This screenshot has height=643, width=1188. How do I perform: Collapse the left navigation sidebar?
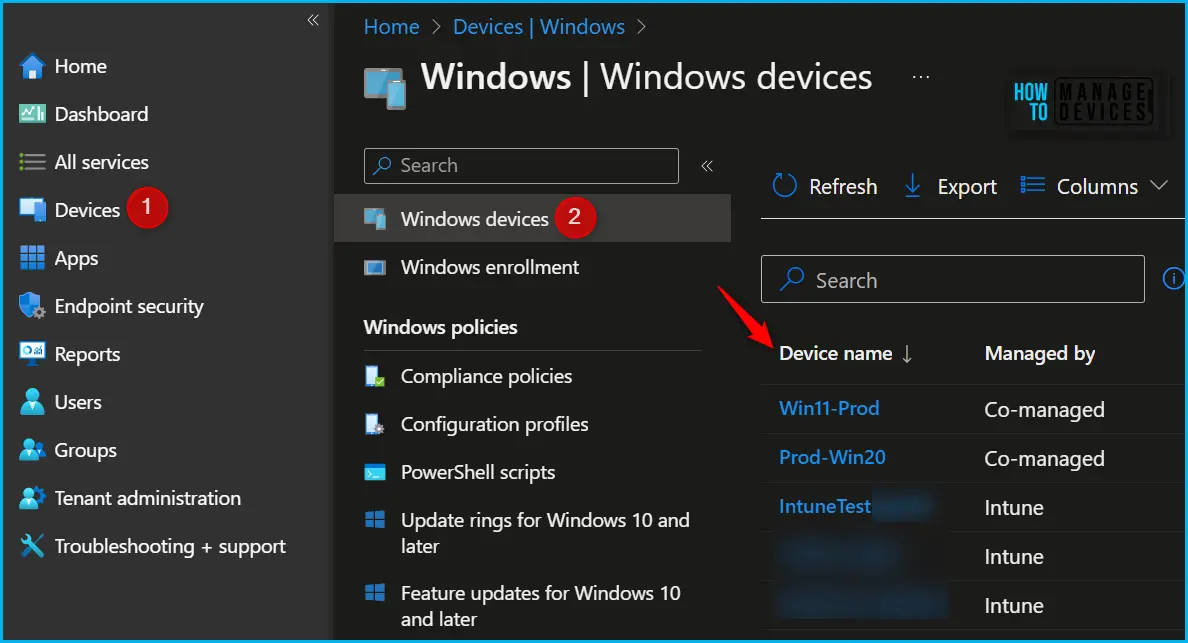(x=313, y=20)
